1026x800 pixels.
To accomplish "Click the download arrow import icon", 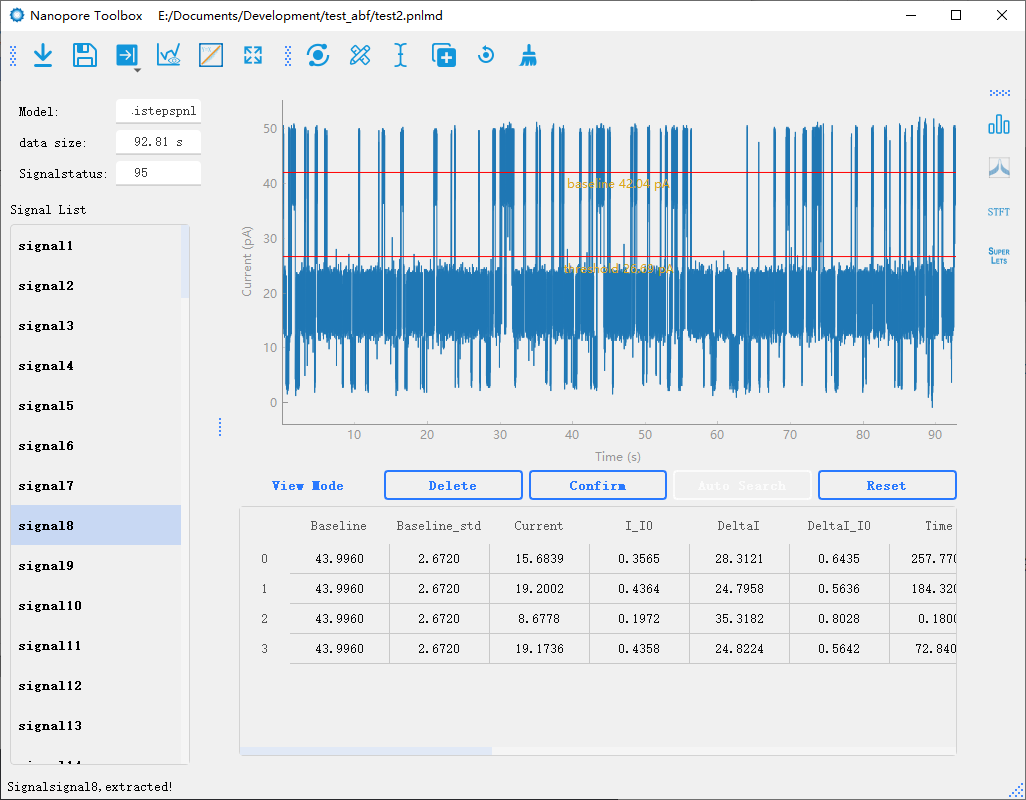I will [x=43, y=56].
